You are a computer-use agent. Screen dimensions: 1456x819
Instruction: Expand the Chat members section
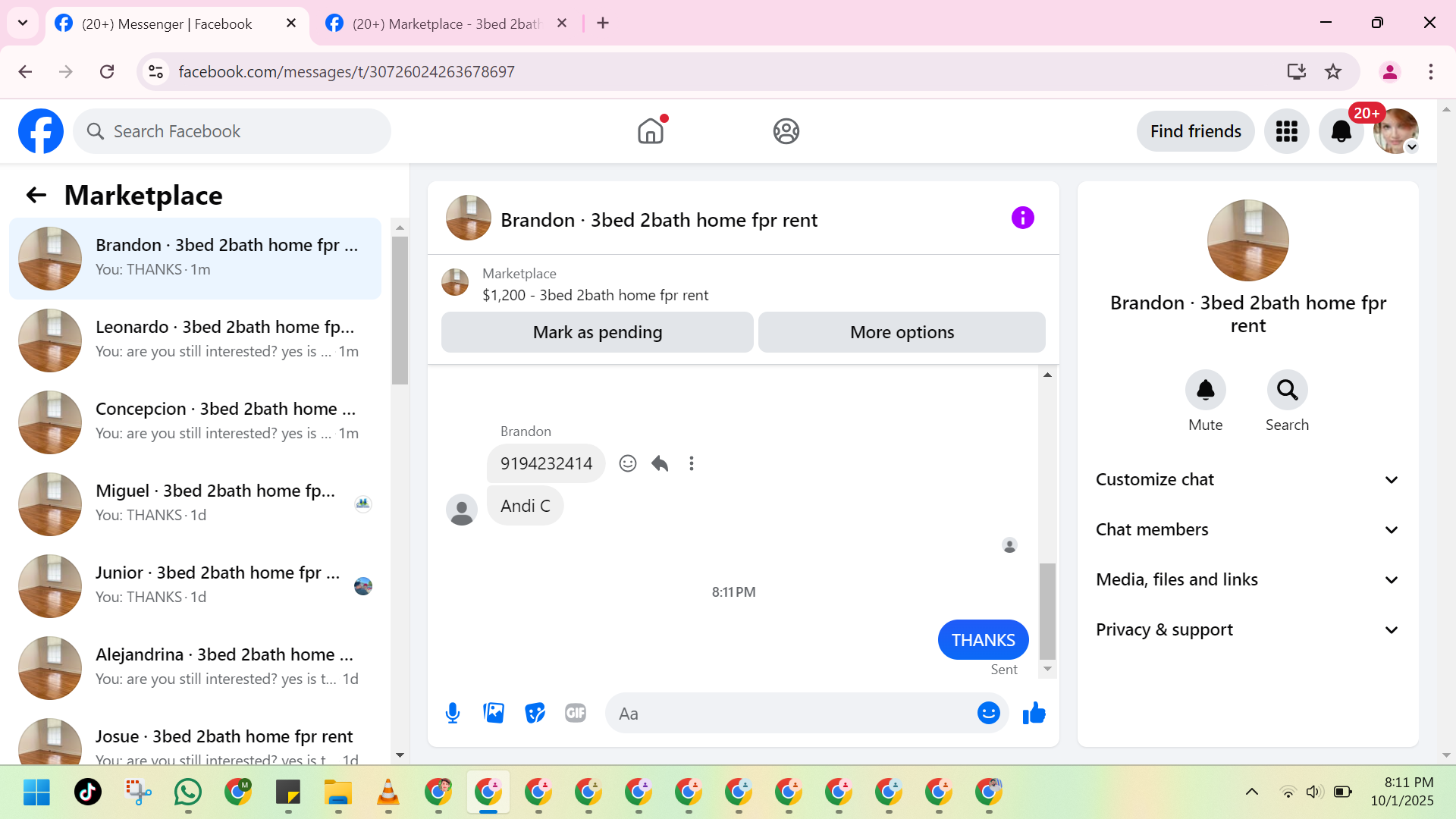(x=1247, y=530)
